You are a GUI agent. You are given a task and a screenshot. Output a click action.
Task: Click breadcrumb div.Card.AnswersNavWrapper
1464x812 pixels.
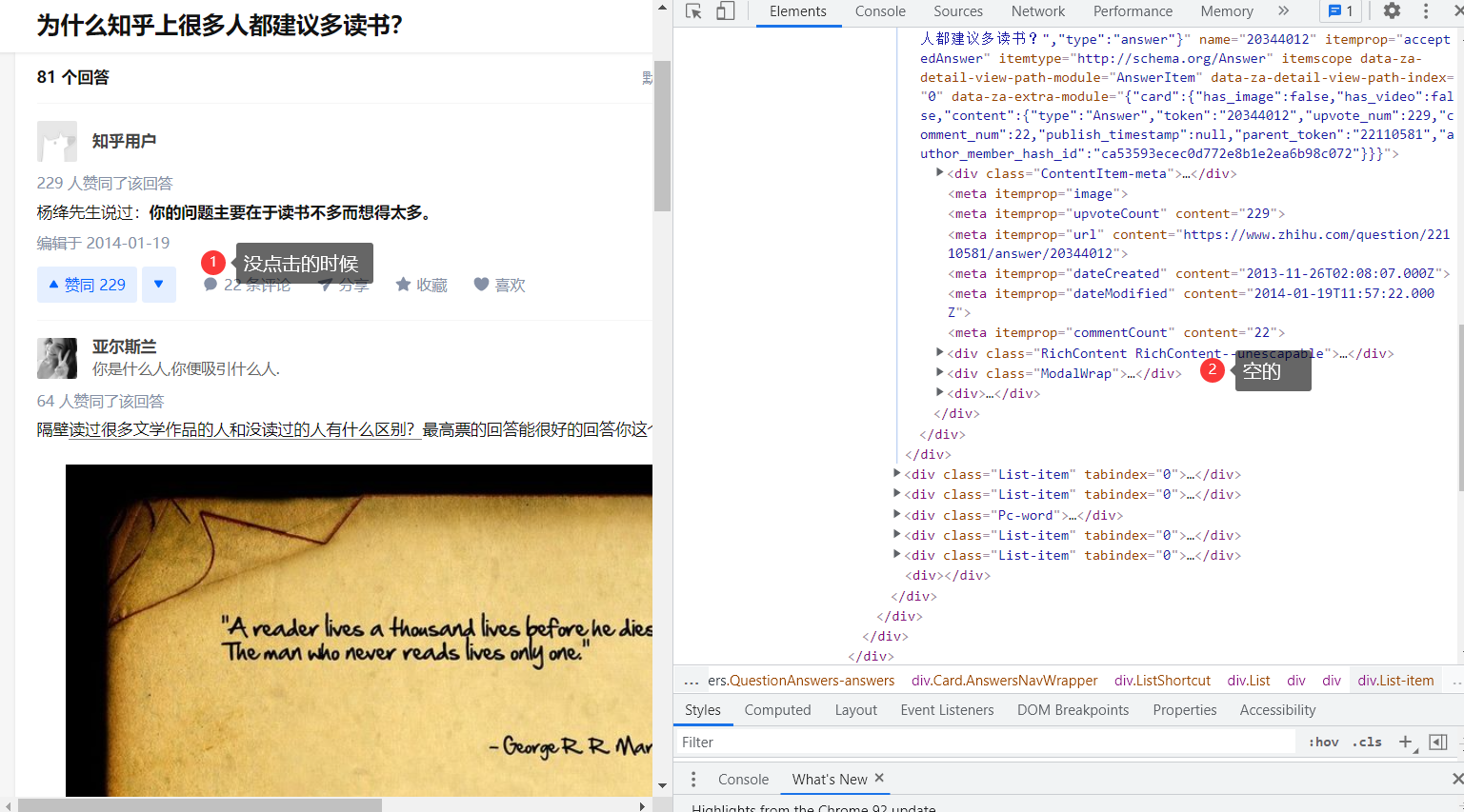pos(1004,681)
